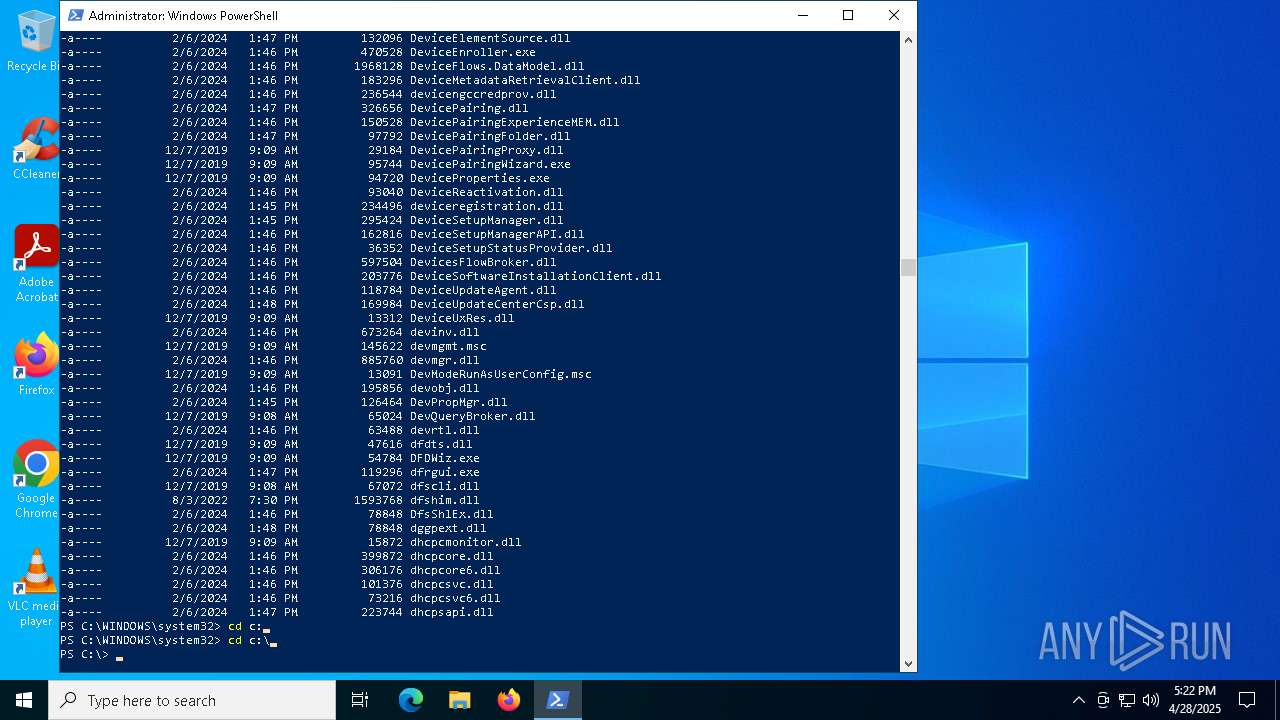
Task: Click the taskbar search box
Action: pos(192,700)
